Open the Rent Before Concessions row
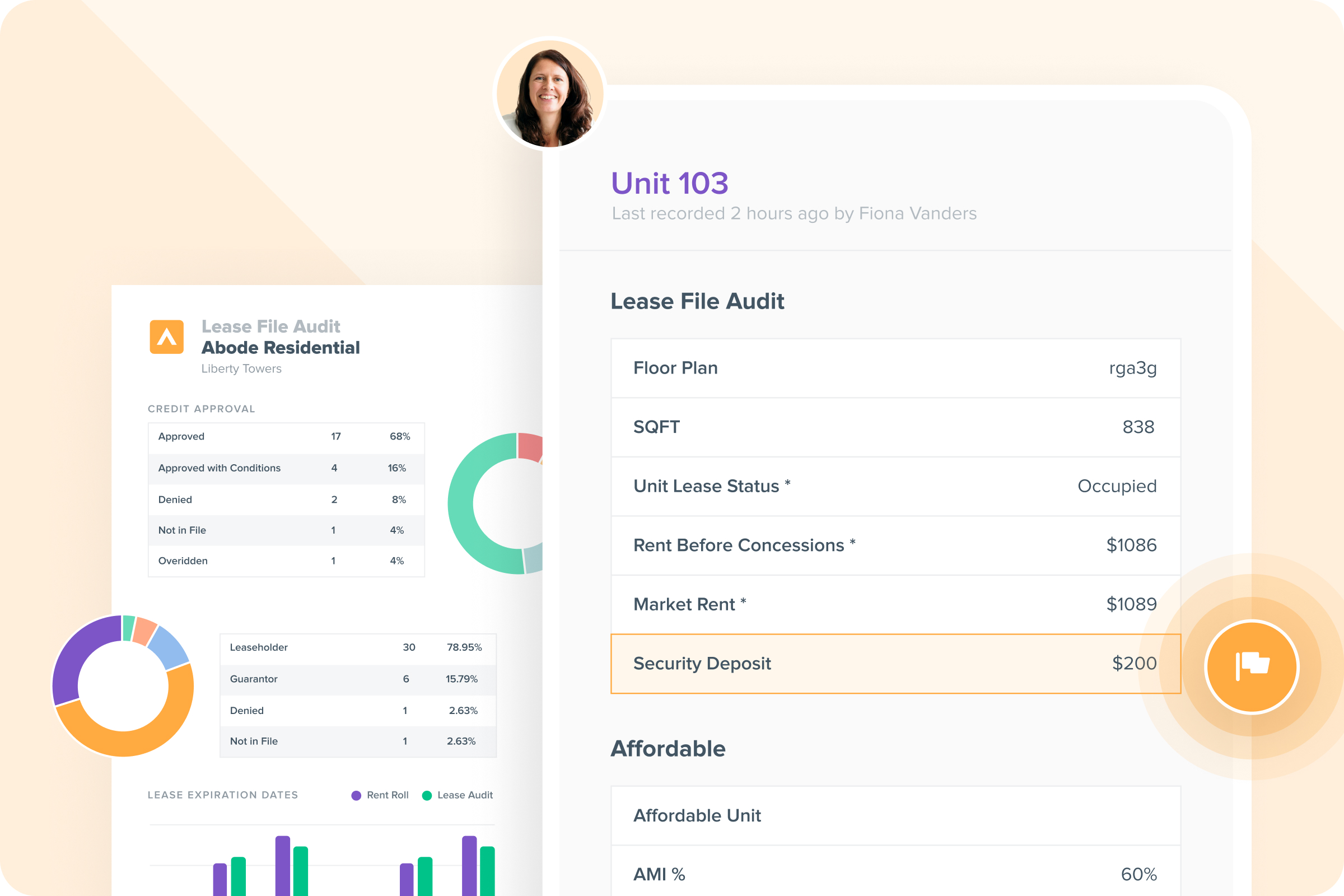 895,545
